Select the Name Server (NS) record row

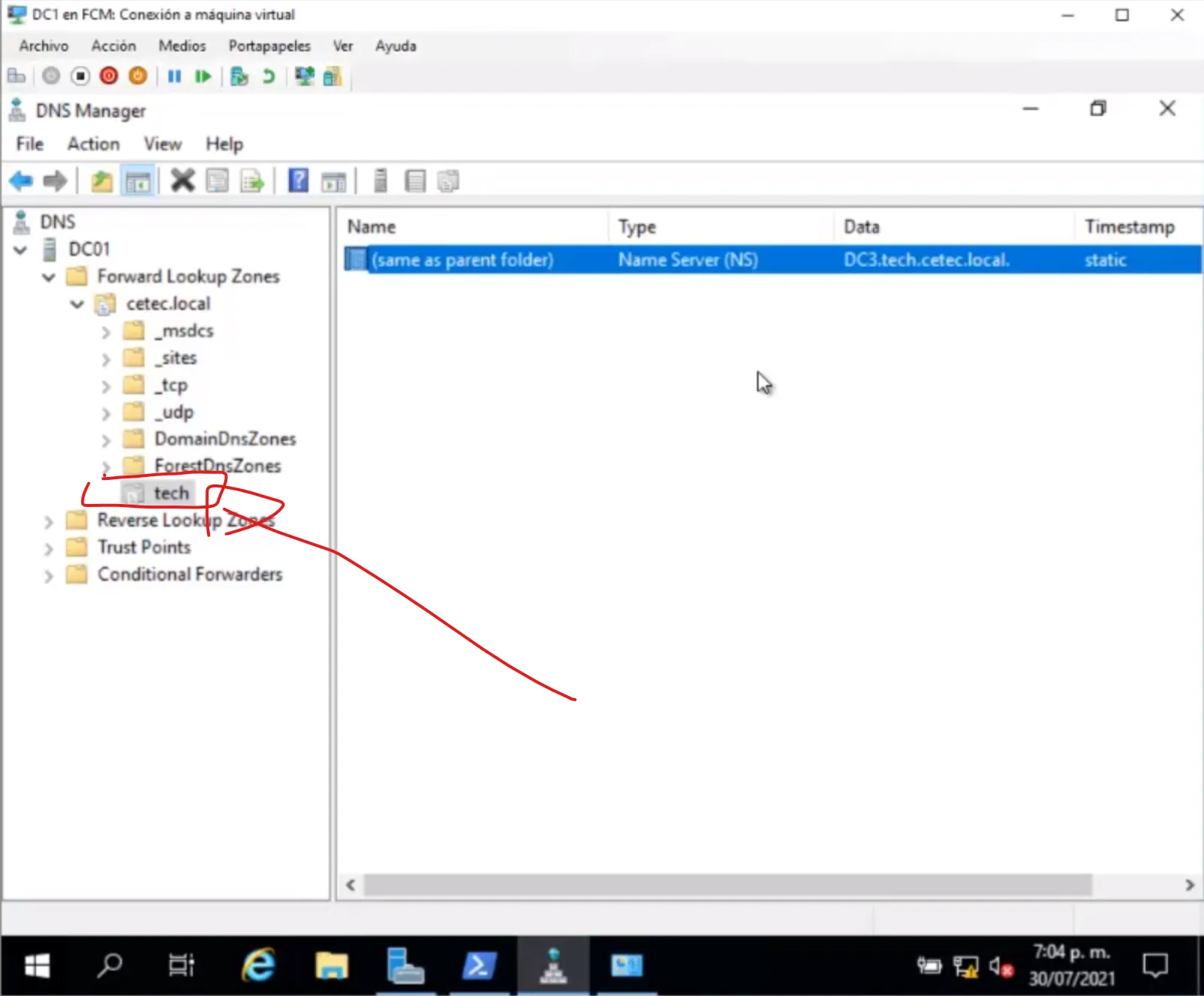click(x=687, y=260)
